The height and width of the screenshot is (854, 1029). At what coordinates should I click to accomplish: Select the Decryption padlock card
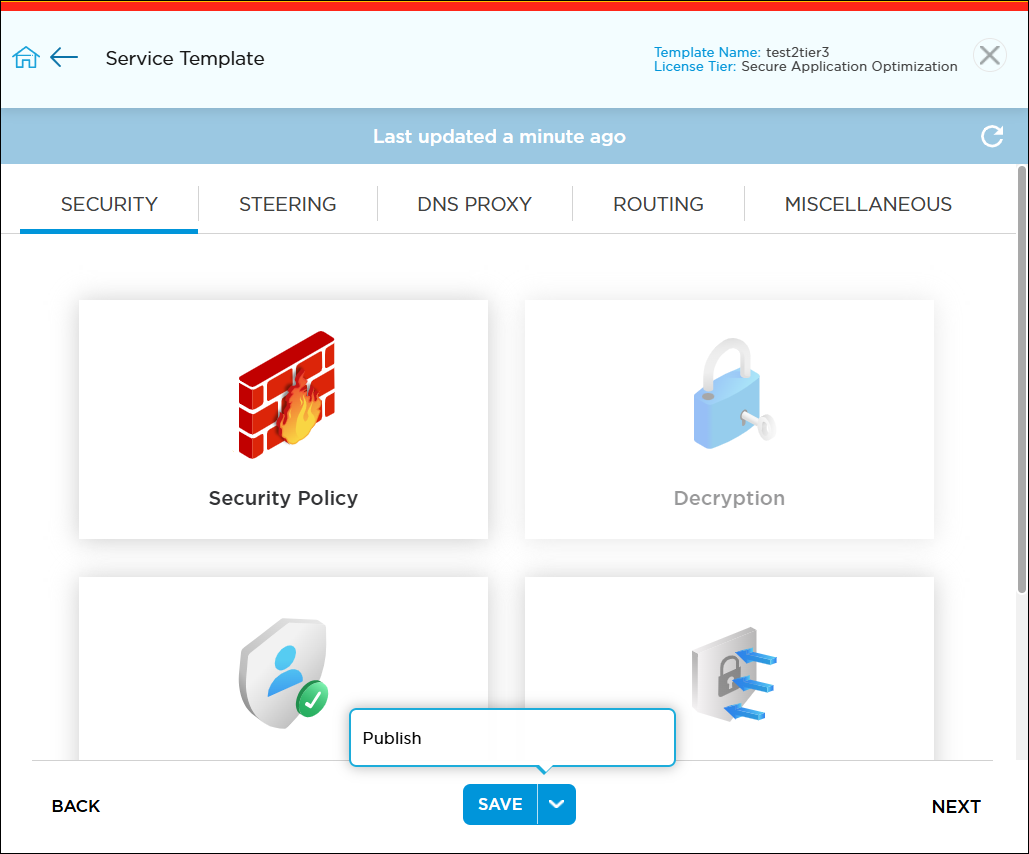click(729, 420)
